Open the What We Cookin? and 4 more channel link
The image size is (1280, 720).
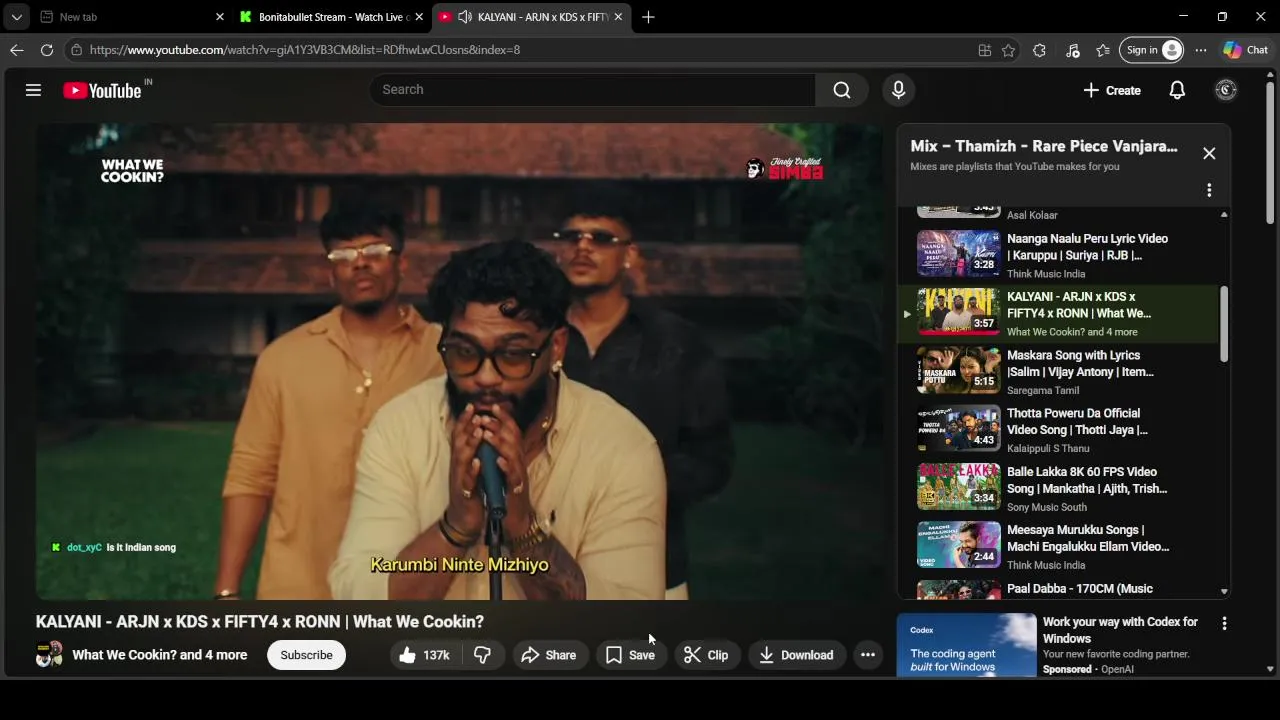[x=159, y=655]
